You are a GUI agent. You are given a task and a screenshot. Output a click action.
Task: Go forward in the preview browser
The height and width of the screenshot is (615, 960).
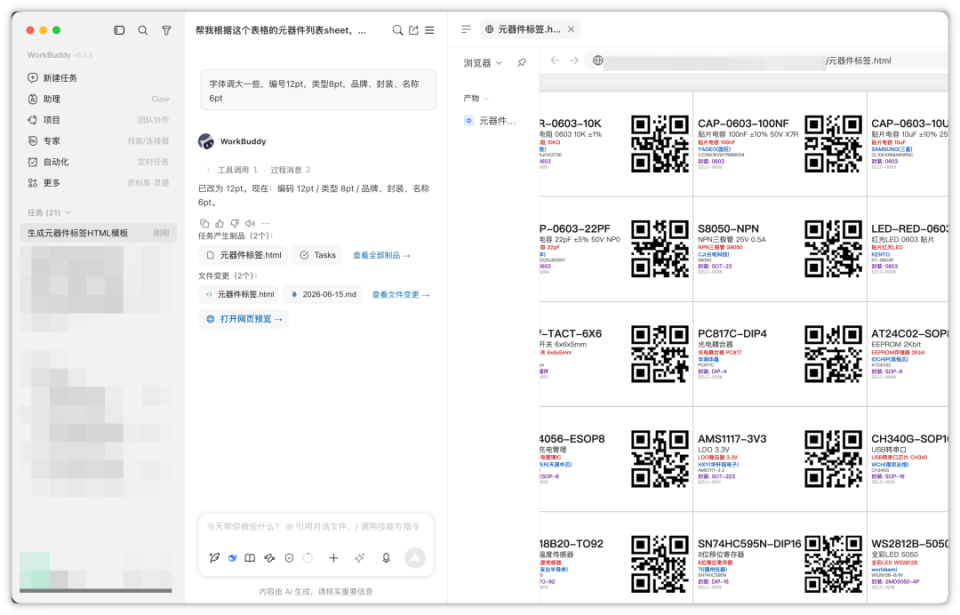click(574, 60)
